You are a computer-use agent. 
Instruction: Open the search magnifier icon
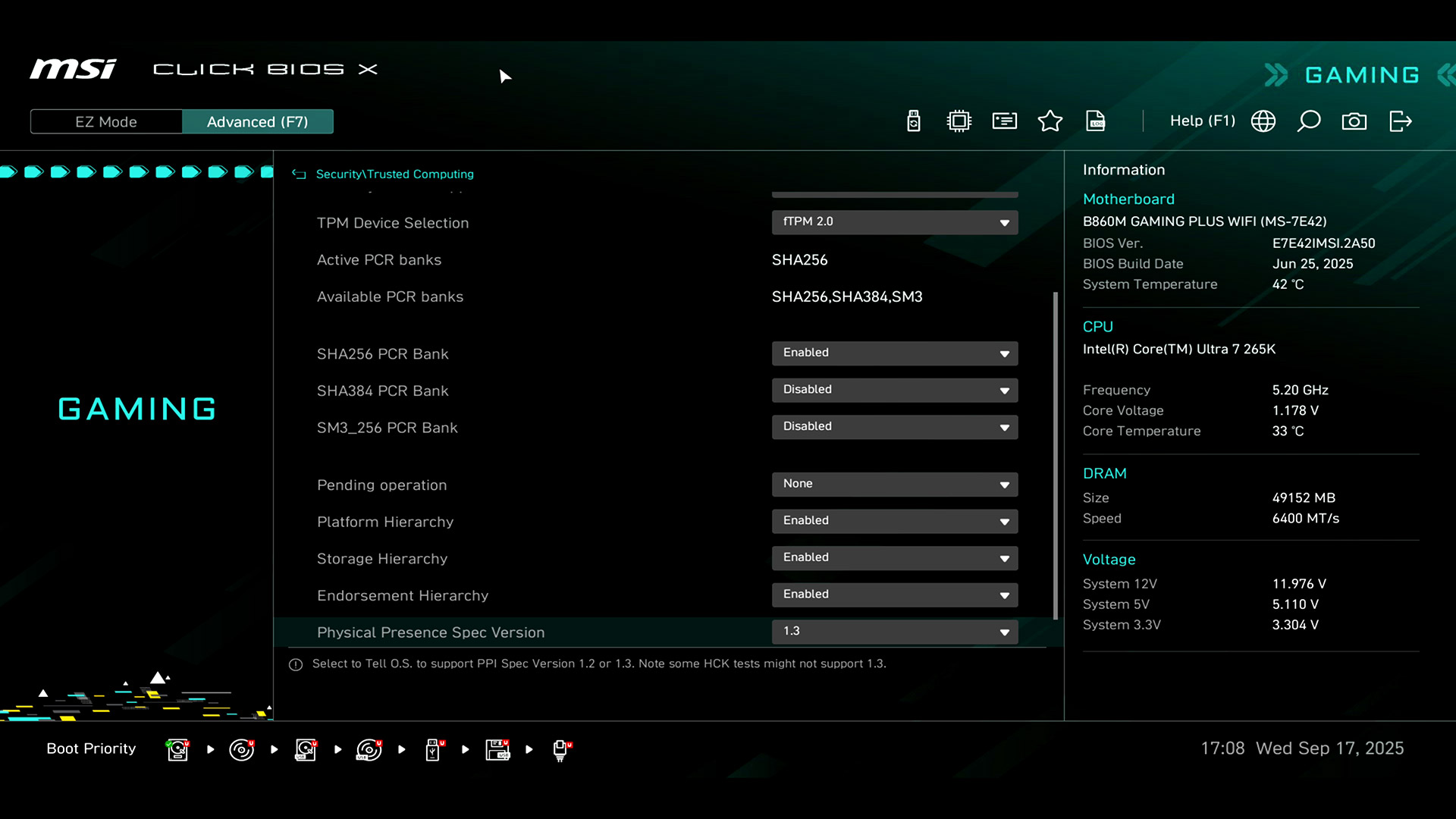pyautogui.click(x=1309, y=121)
